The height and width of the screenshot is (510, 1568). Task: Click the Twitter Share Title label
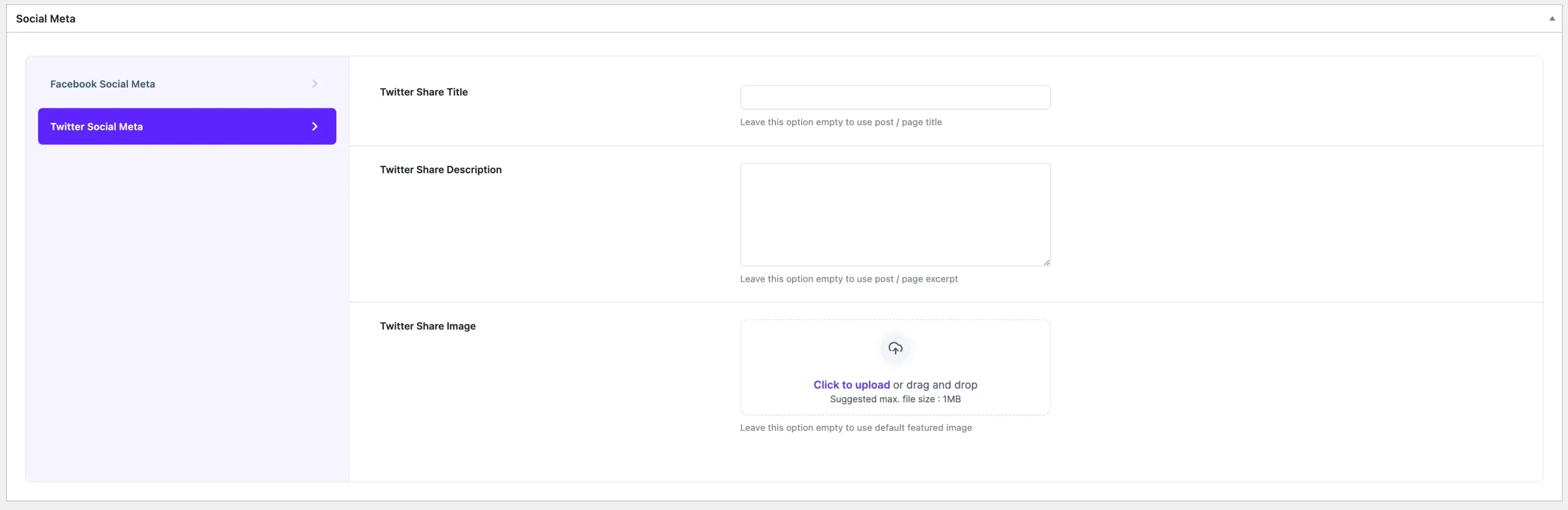[x=423, y=92]
